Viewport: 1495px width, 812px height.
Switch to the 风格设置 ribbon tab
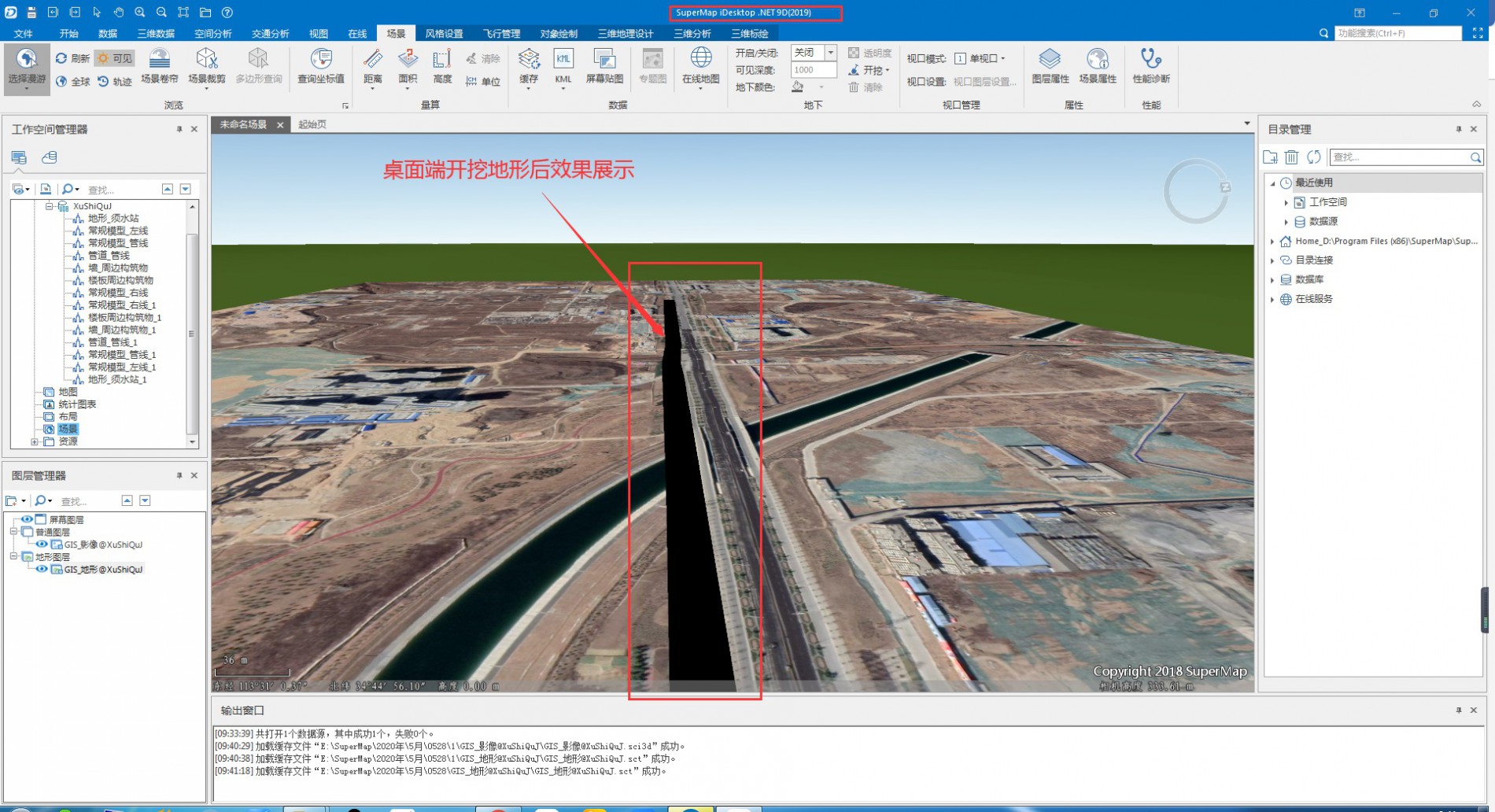click(444, 33)
